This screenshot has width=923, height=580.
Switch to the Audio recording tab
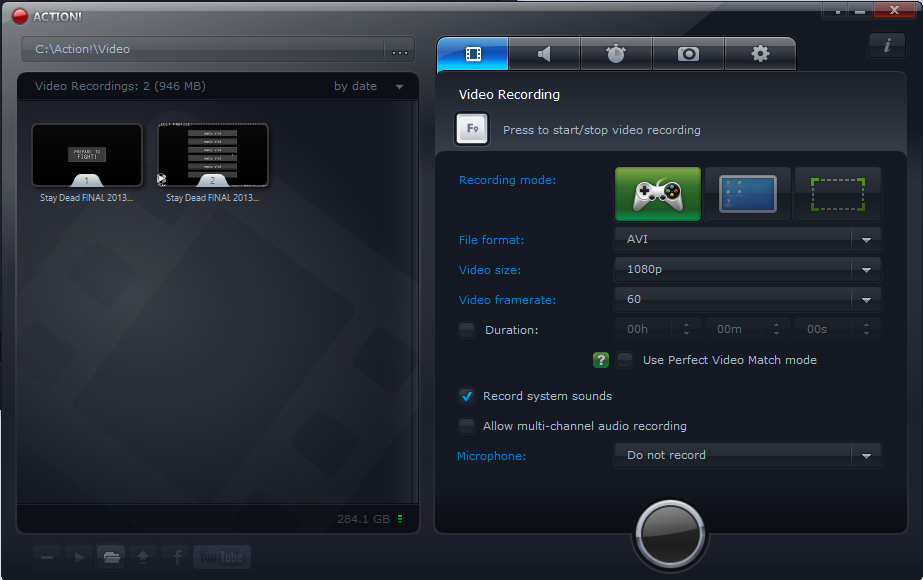click(544, 54)
